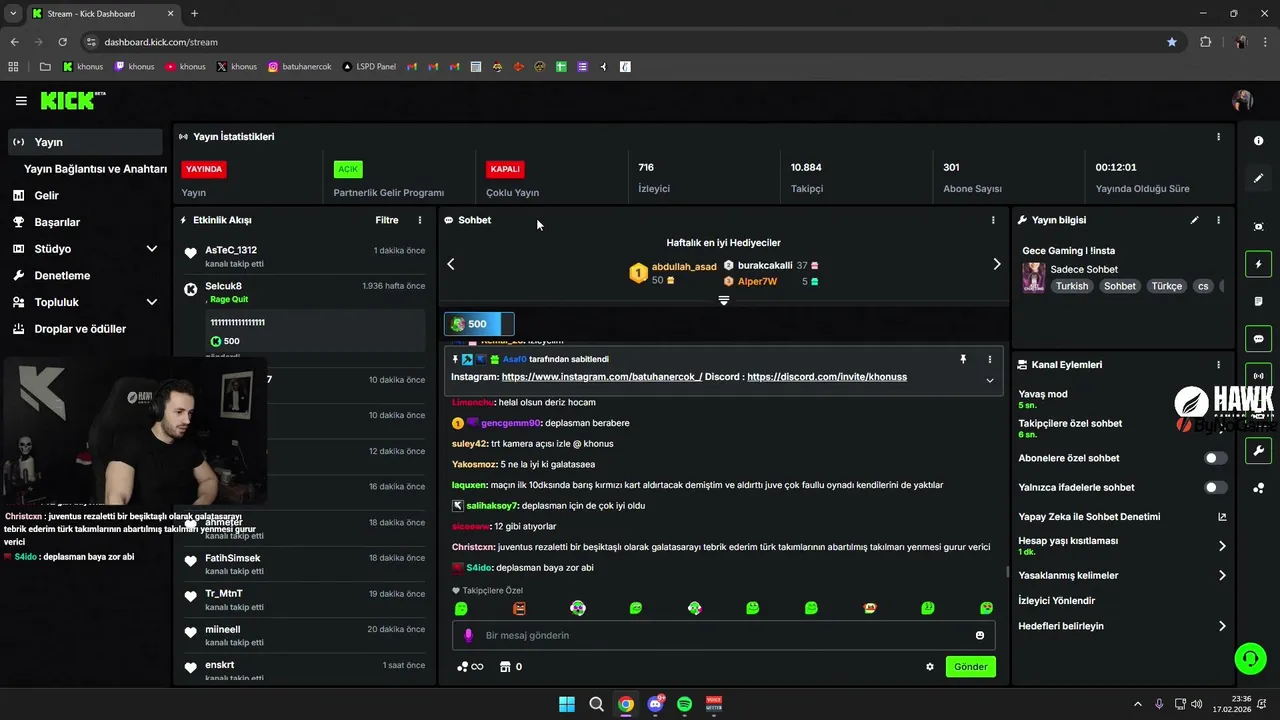The height and width of the screenshot is (720, 1280).
Task: Show next slide in Haftalık en iyi Hediyeciler
Action: point(996,264)
